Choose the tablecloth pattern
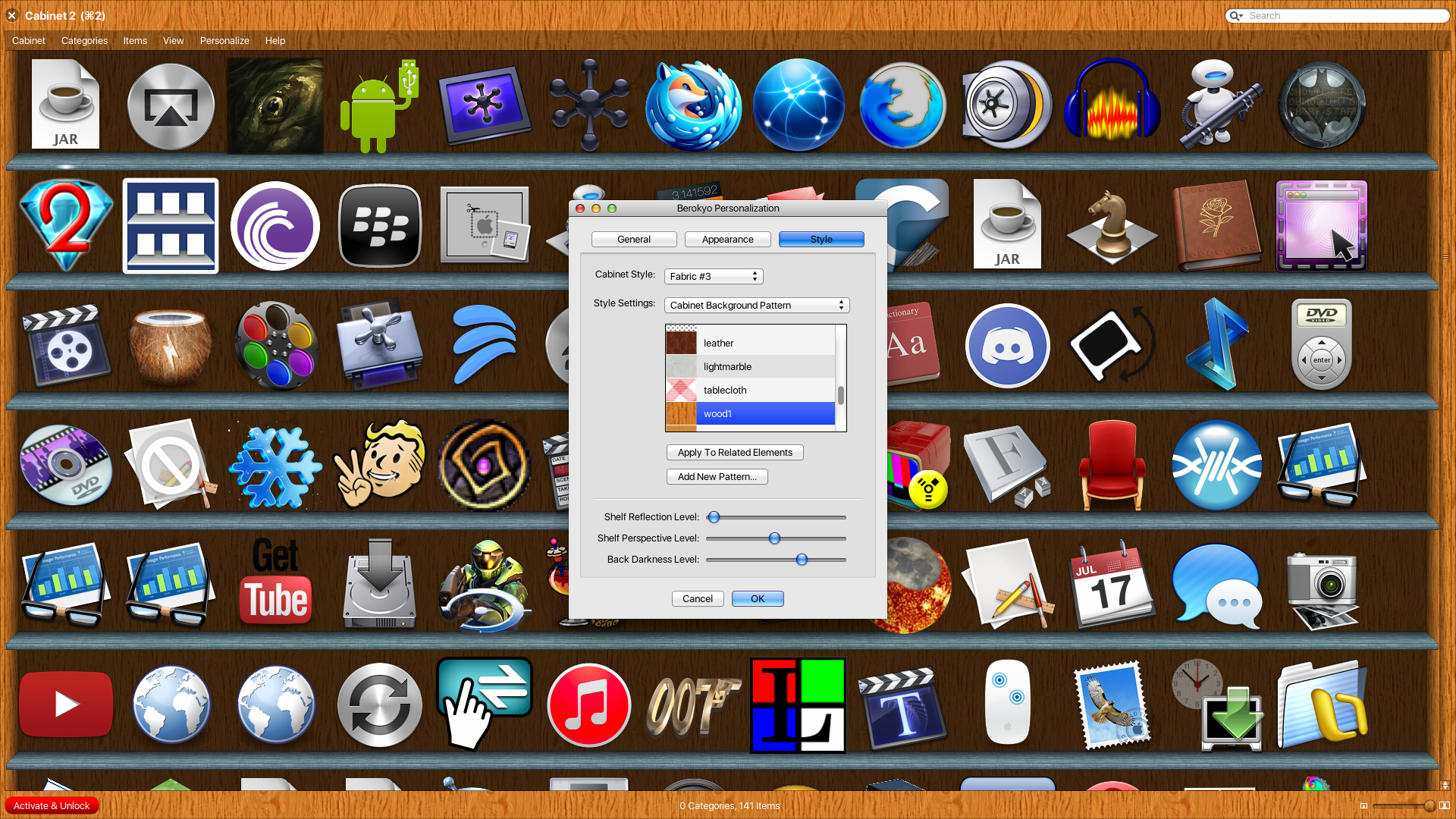 click(x=750, y=390)
